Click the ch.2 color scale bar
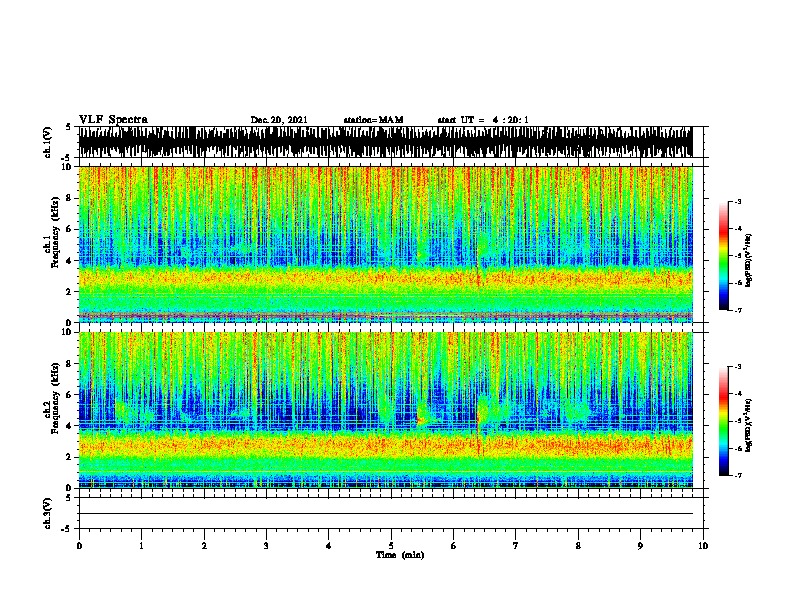This screenshot has height=612, width=792. (724, 421)
